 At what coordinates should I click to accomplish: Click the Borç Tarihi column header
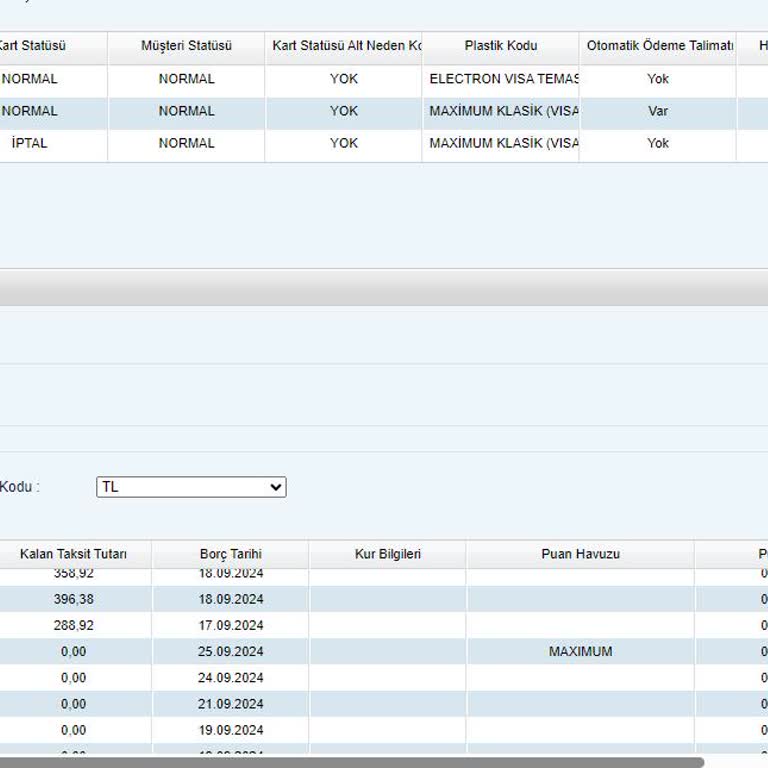(x=230, y=554)
